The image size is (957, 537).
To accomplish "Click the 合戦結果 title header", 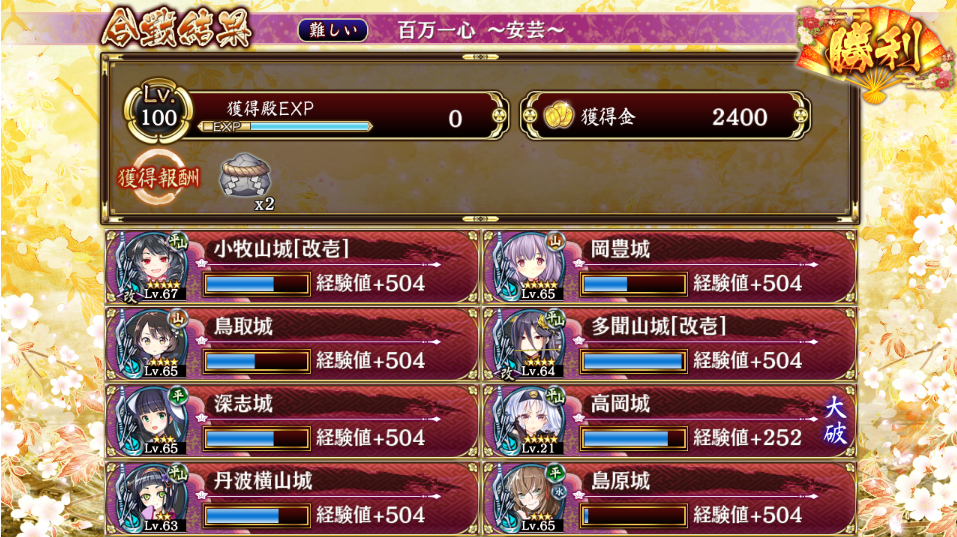I will [x=176, y=27].
